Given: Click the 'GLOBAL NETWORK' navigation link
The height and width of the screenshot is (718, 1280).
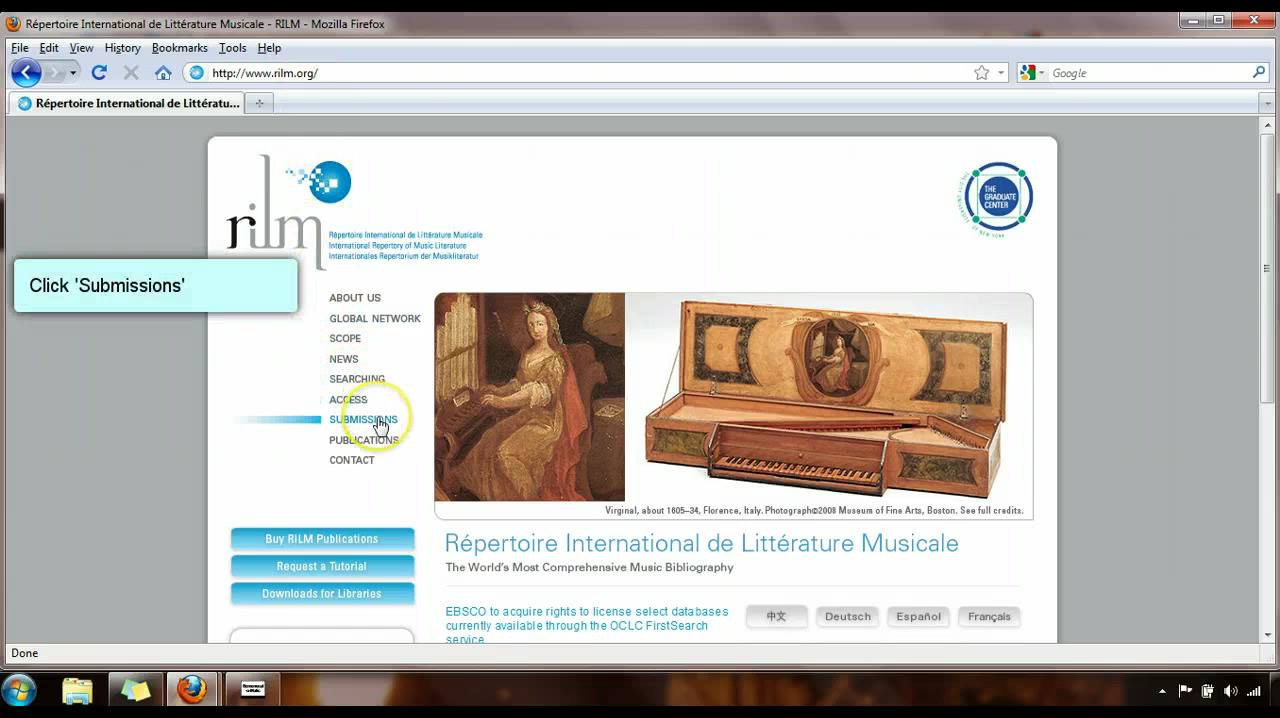Looking at the screenshot, I should 375,319.
